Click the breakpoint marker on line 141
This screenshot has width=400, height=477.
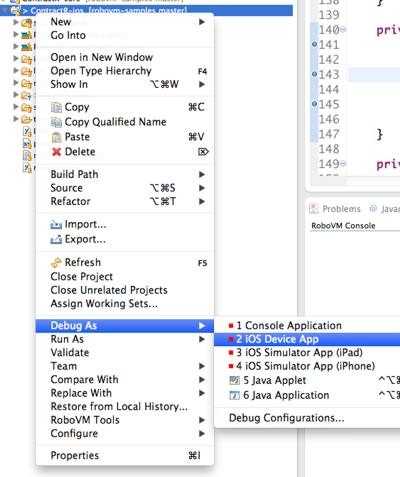314,44
